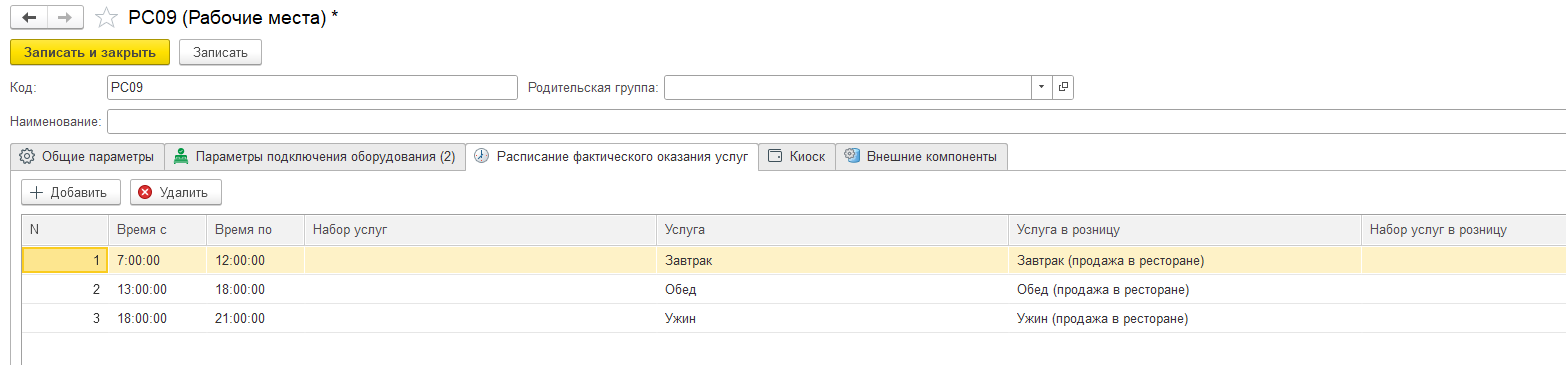
Task: Sort by the Время с column header
Action: point(157,230)
